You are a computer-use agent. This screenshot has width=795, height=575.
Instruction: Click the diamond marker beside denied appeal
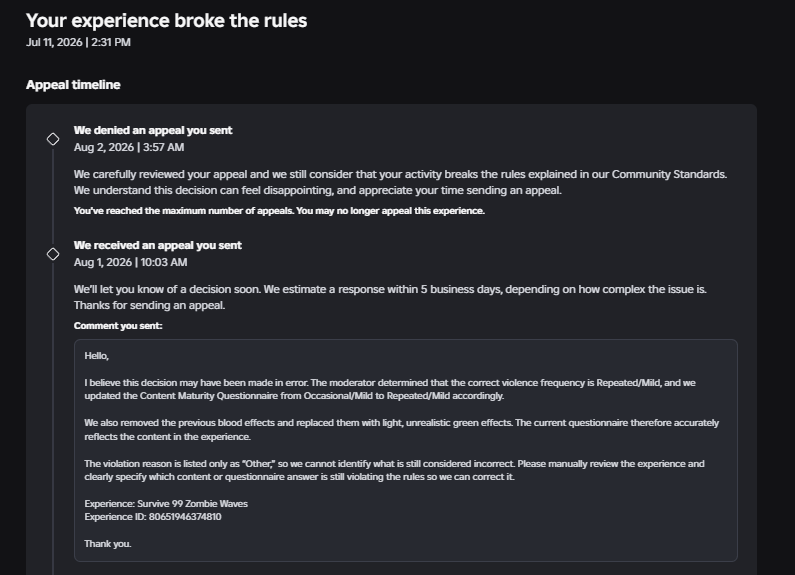53,139
